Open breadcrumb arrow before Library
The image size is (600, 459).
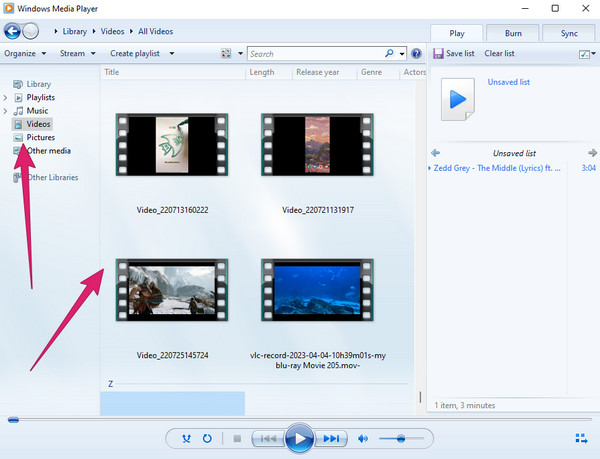[56, 31]
